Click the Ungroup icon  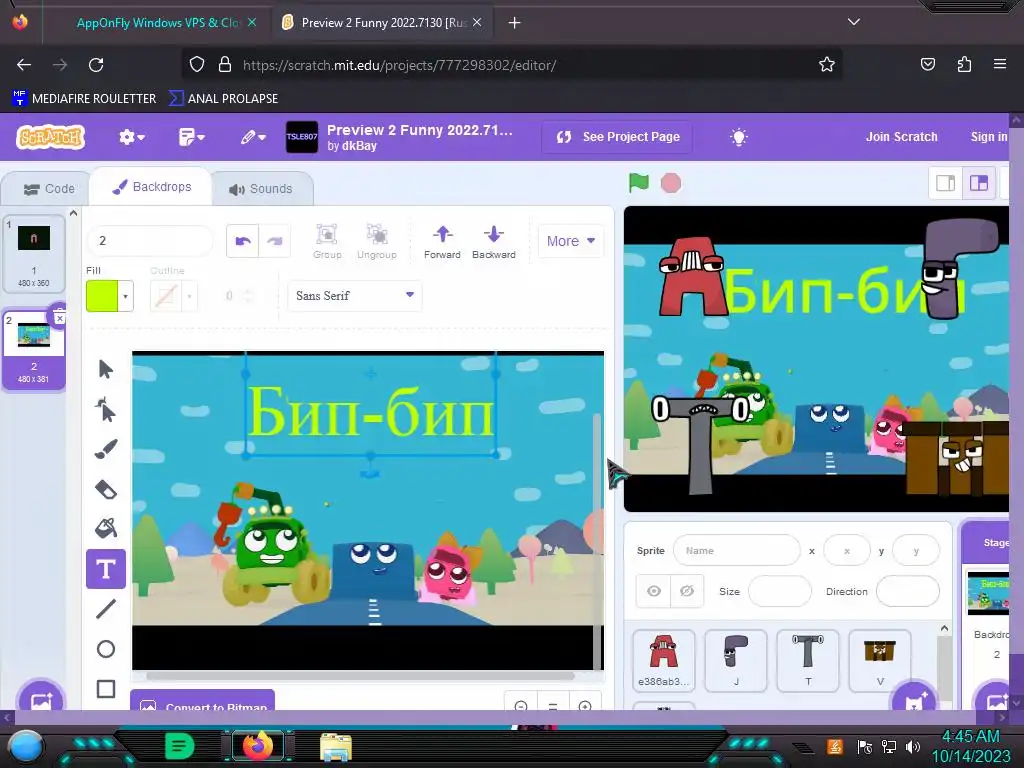pyautogui.click(x=377, y=242)
